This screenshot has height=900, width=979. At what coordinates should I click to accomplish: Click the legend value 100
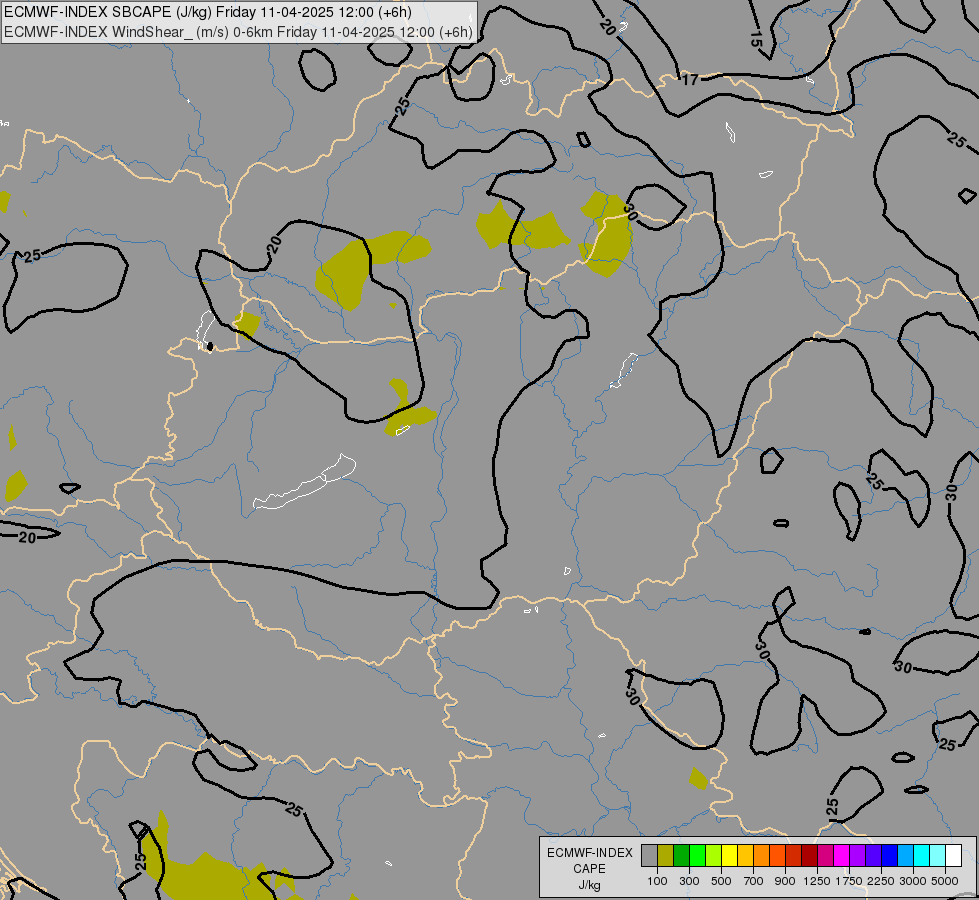(657, 881)
